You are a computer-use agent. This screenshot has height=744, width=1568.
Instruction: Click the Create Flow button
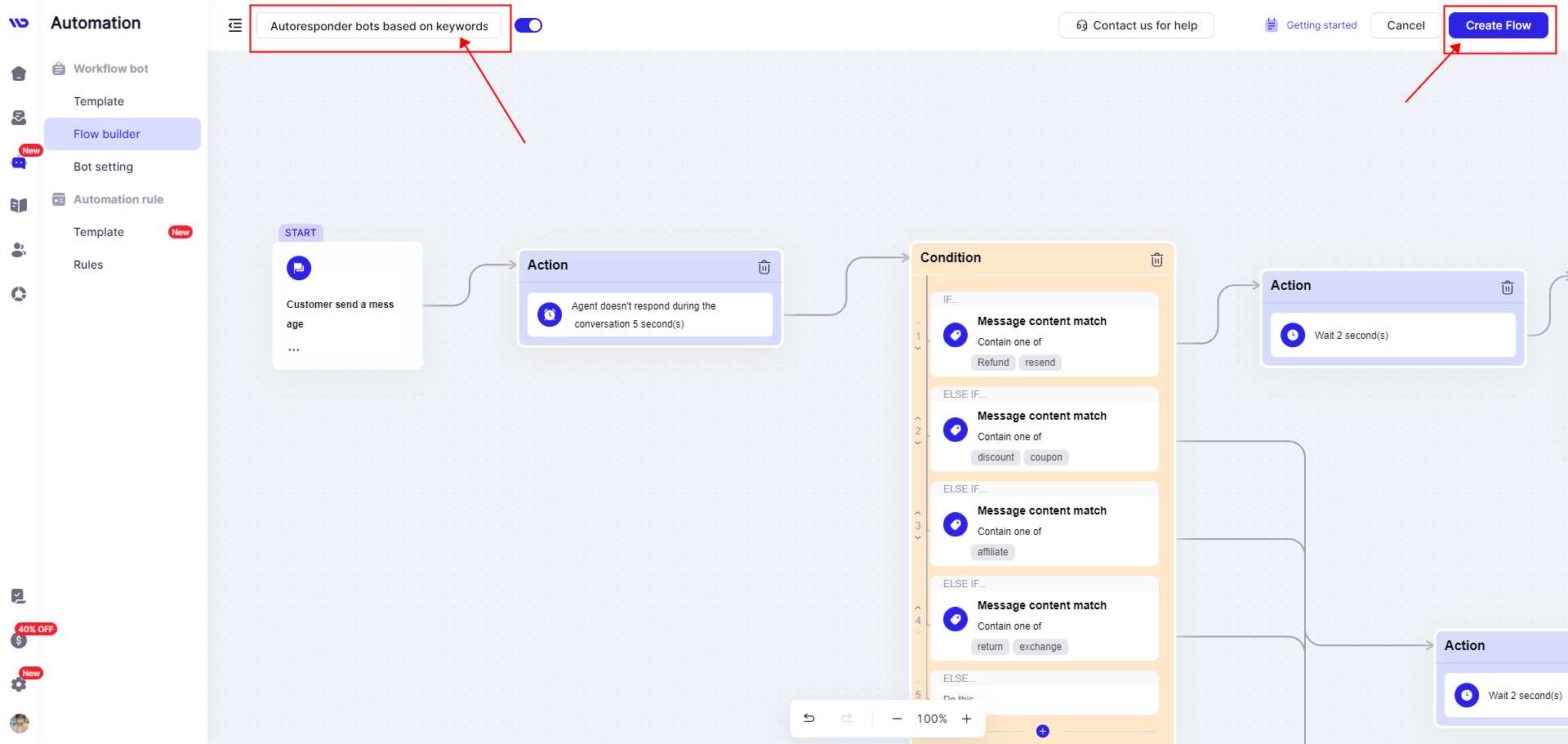pos(1498,25)
